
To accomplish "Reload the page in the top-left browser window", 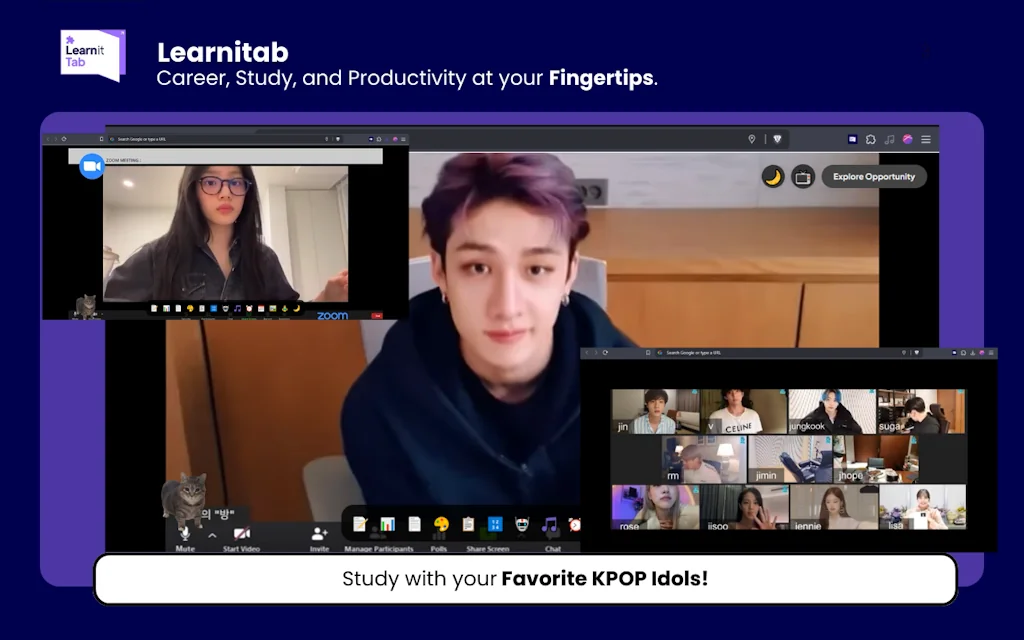I will (x=64, y=139).
